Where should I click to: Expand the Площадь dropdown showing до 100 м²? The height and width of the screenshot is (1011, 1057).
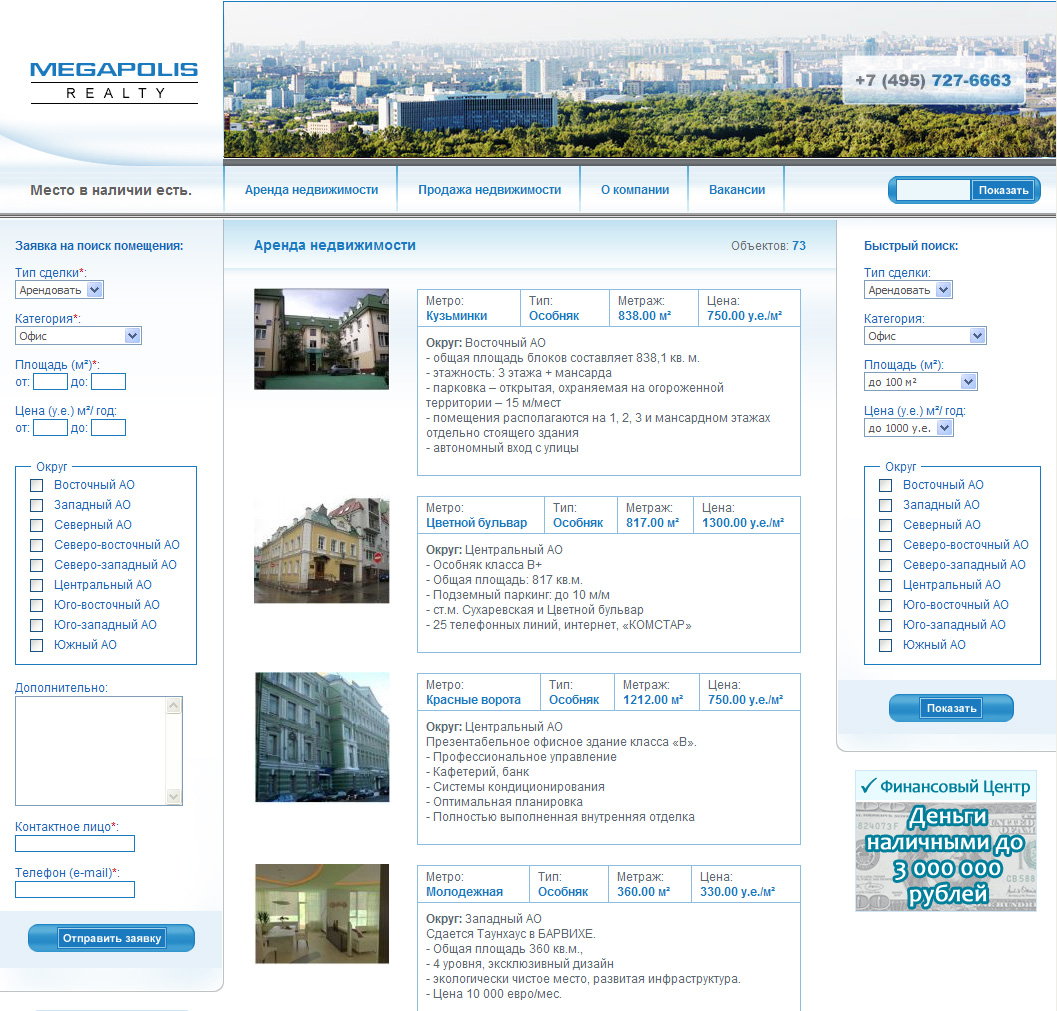(920, 381)
